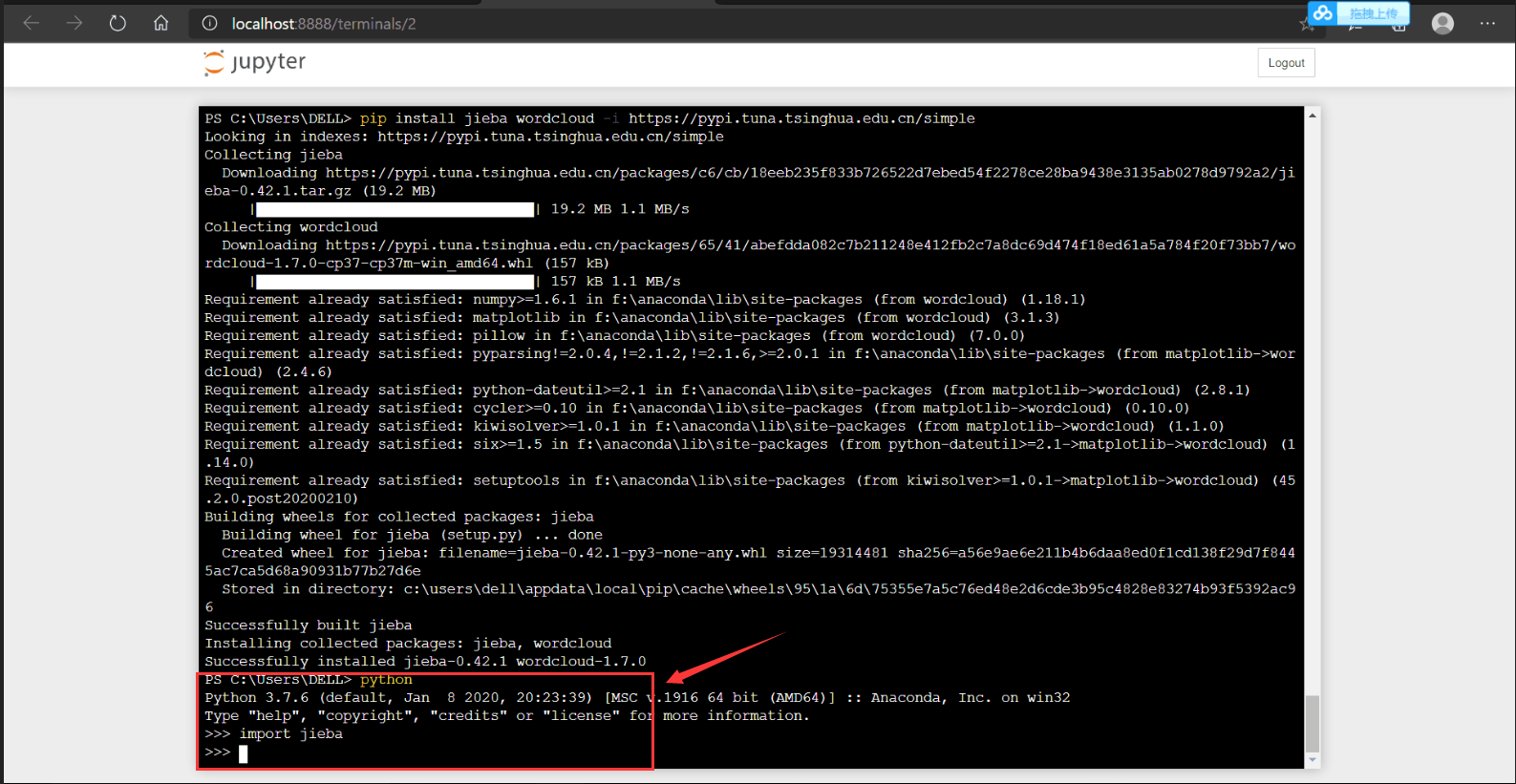The height and width of the screenshot is (784, 1516).
Task: Click the 'cycler>=0.10' requirement line
Action: [x=696, y=409]
